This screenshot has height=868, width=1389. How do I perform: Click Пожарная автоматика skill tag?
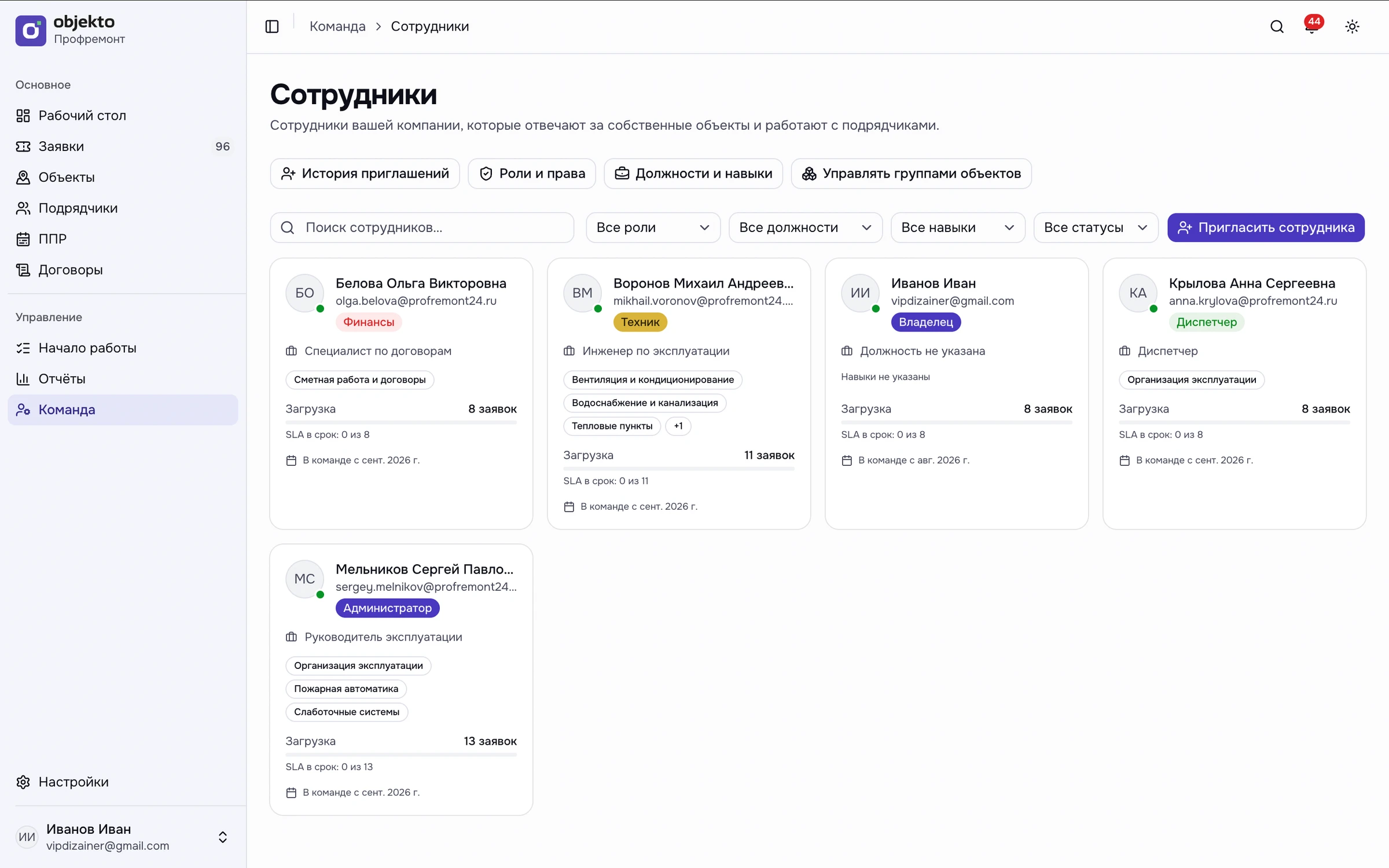click(x=346, y=689)
